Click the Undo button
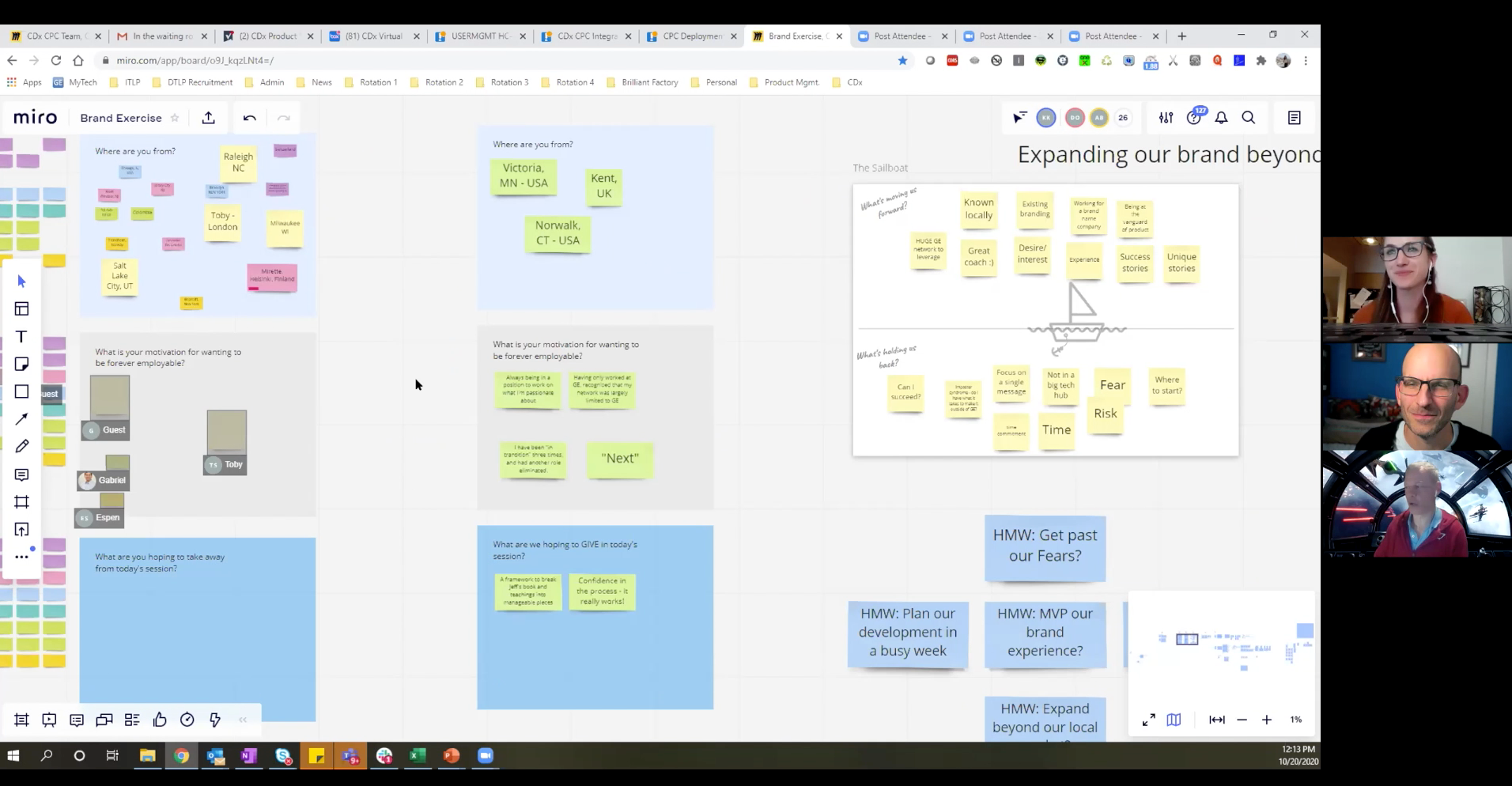This screenshot has width=1512, height=786. tap(250, 118)
